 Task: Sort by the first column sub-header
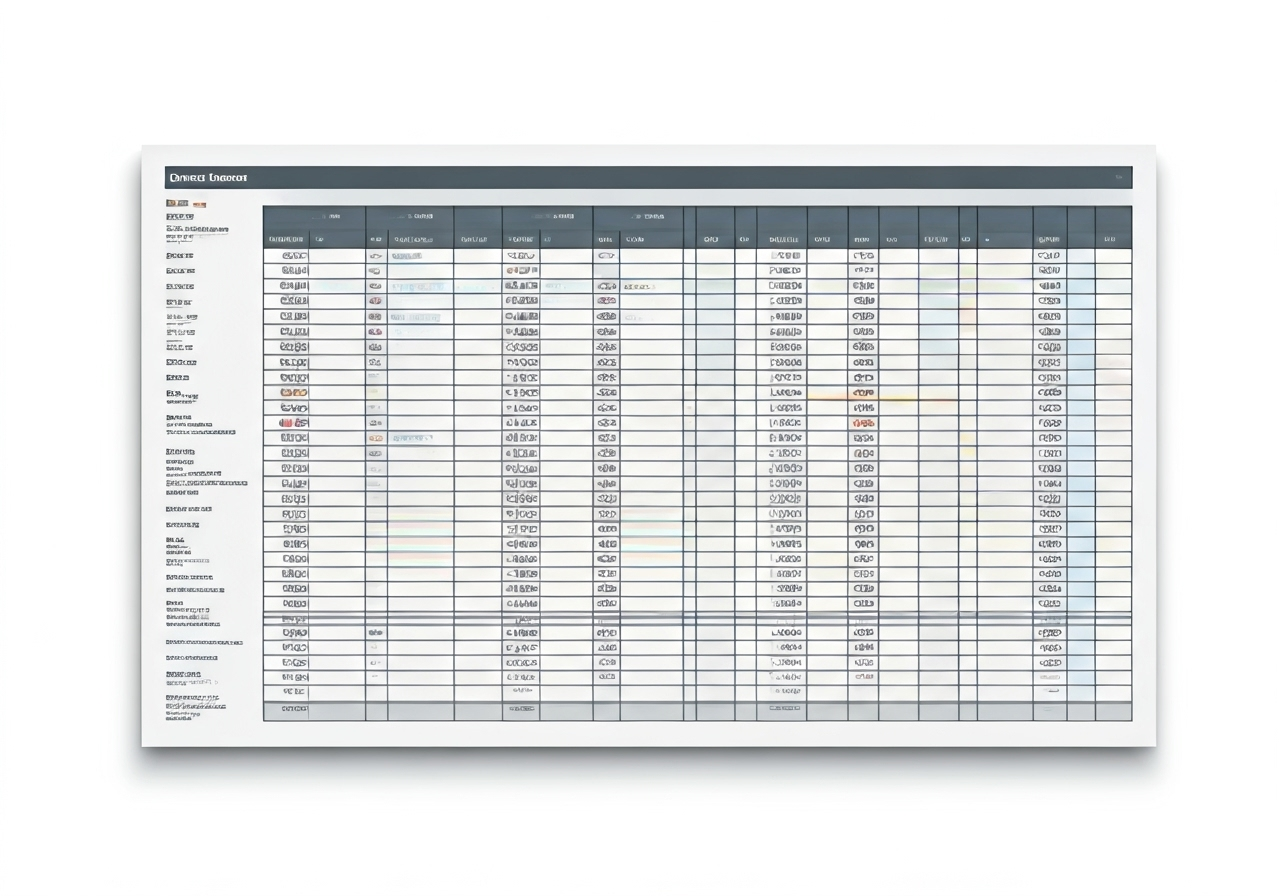click(x=286, y=240)
